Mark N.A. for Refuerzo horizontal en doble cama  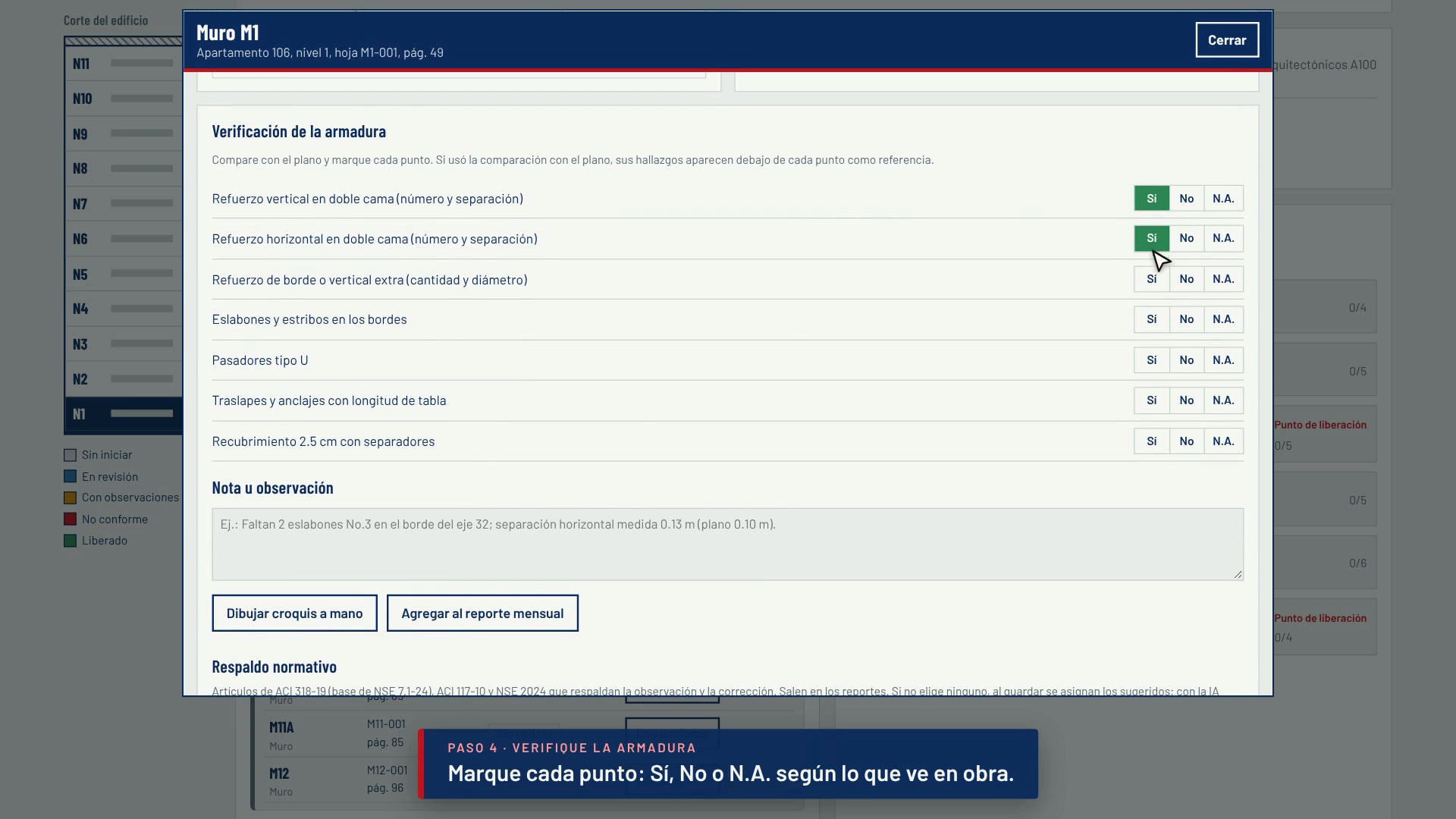click(x=1223, y=238)
